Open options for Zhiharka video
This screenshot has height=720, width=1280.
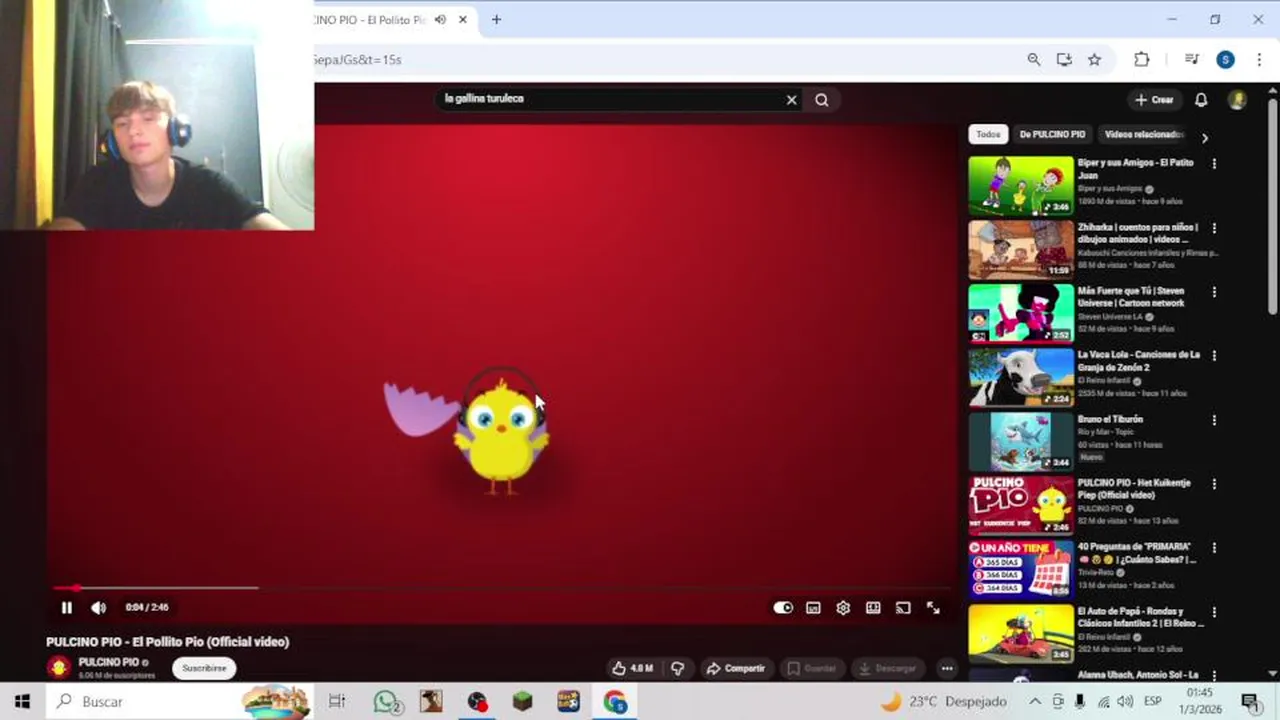tap(1214, 228)
